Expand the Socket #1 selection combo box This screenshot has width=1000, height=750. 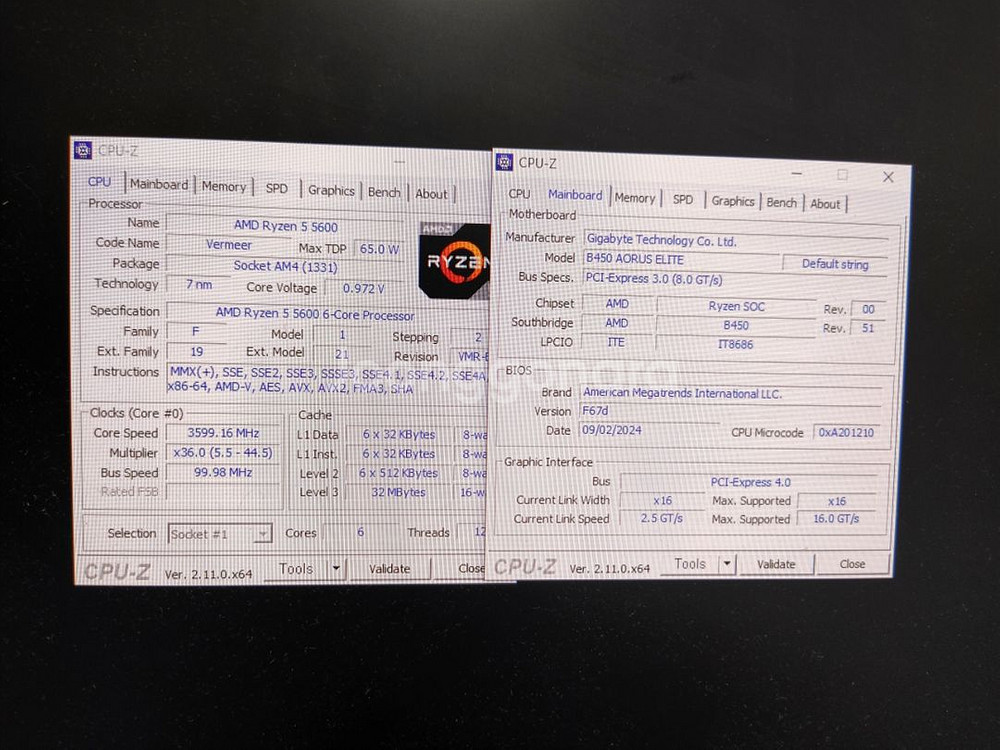point(220,534)
